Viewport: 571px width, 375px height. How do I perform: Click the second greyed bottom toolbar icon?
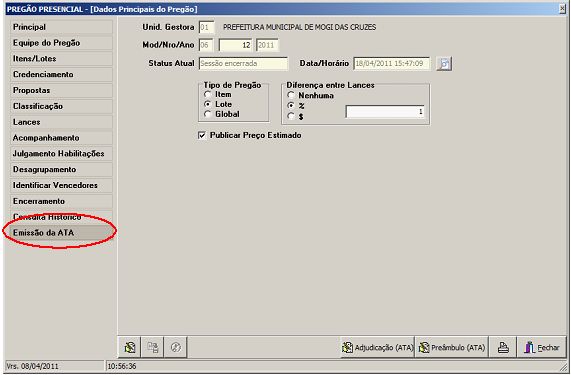click(x=153, y=347)
